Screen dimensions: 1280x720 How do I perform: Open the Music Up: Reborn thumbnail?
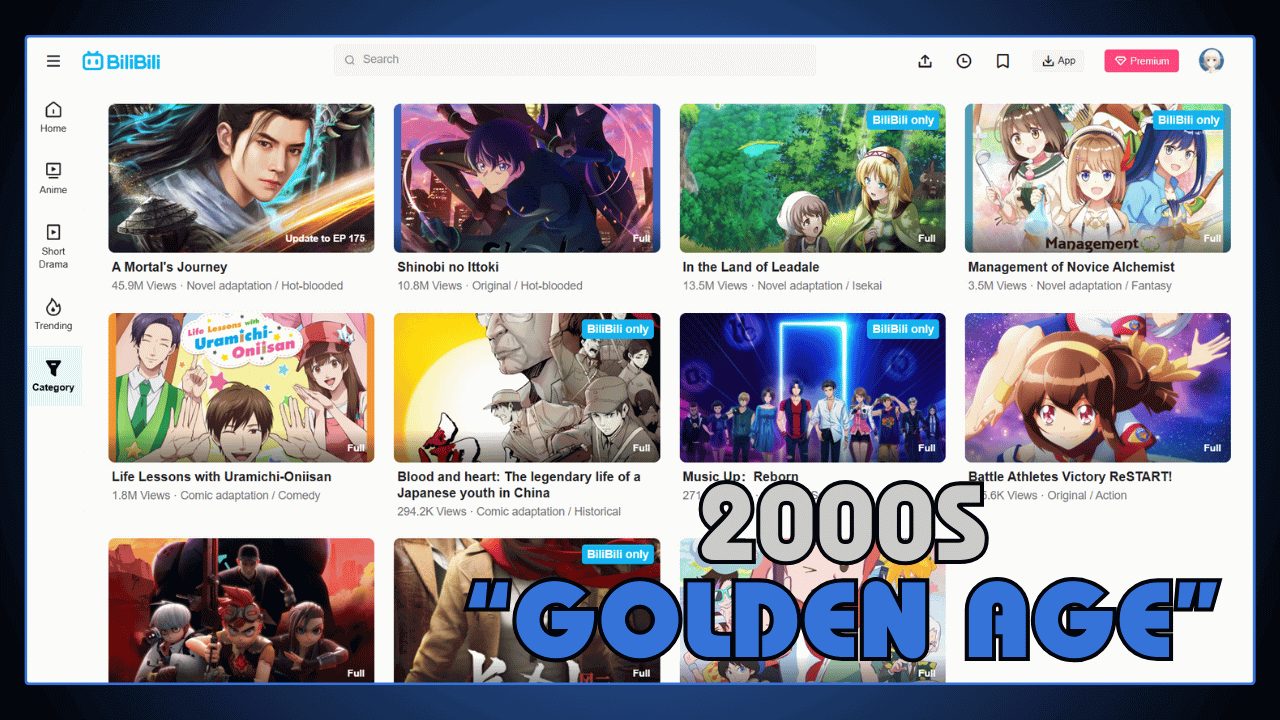812,388
